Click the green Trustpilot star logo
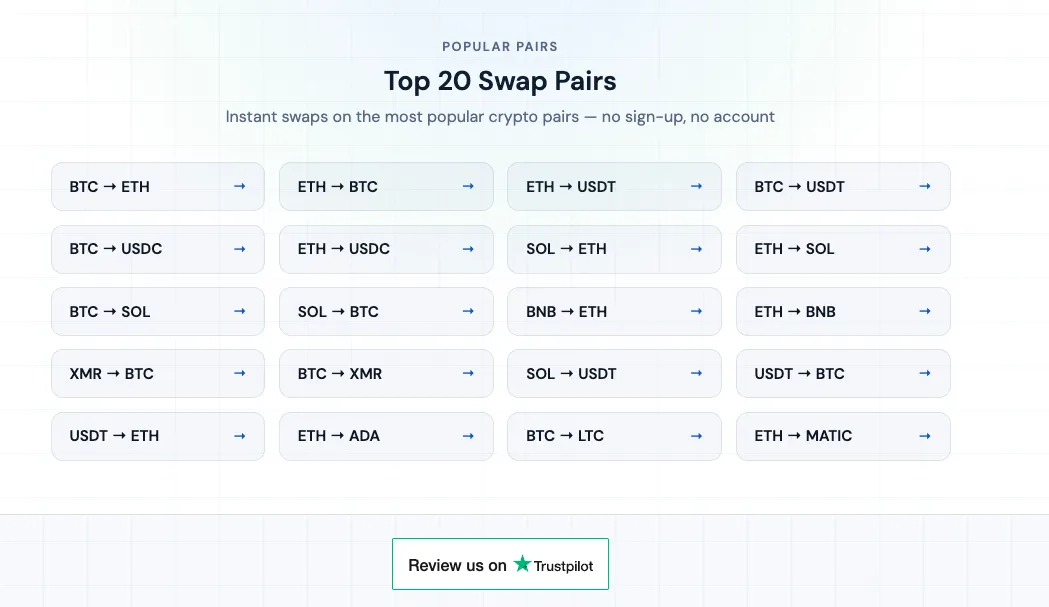 click(x=522, y=563)
